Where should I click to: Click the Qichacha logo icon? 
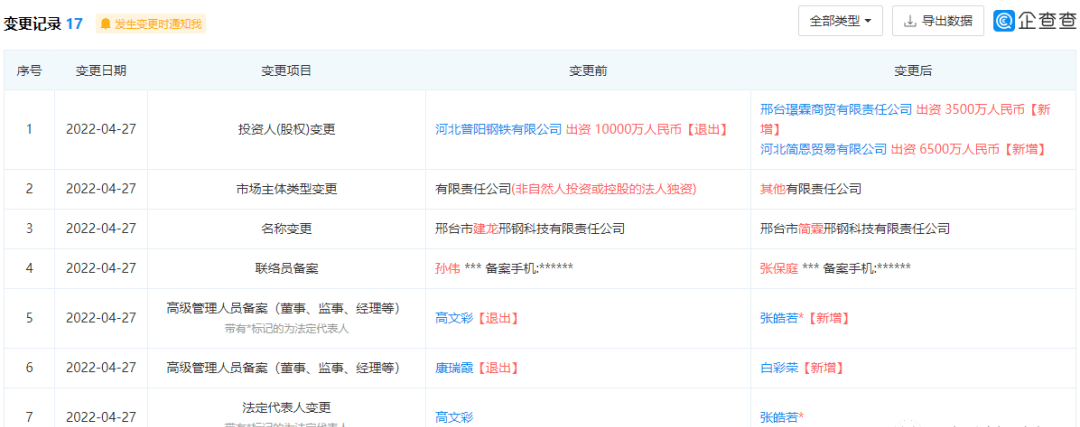coord(1005,21)
